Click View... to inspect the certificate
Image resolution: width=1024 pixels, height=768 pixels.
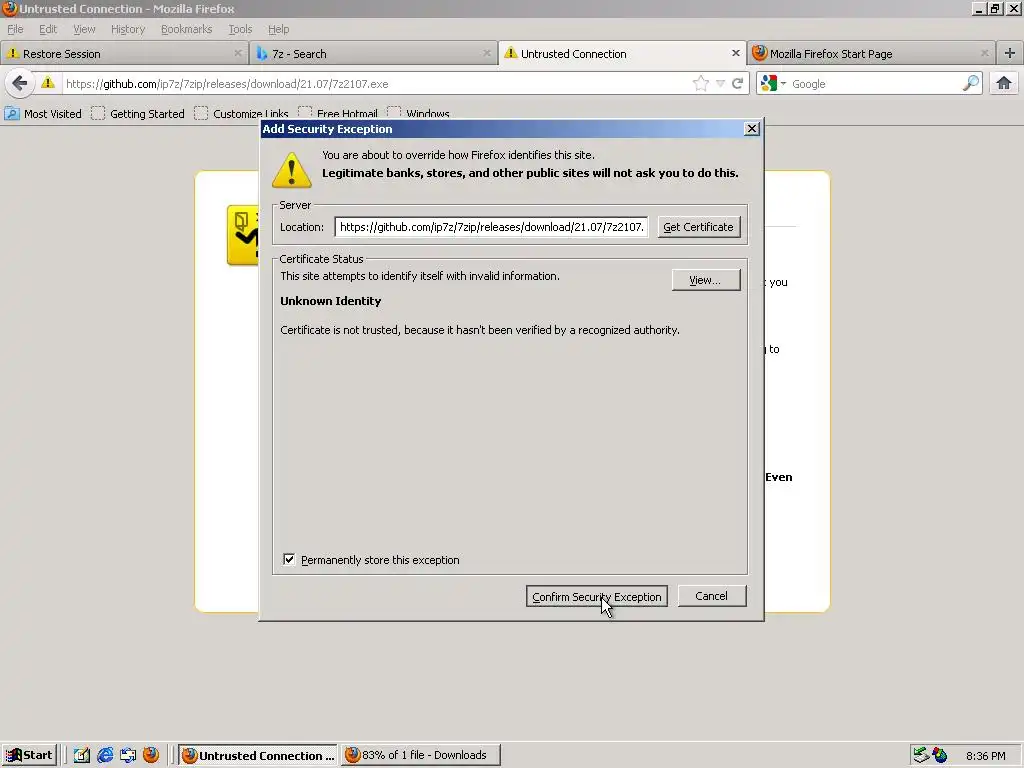click(x=705, y=280)
